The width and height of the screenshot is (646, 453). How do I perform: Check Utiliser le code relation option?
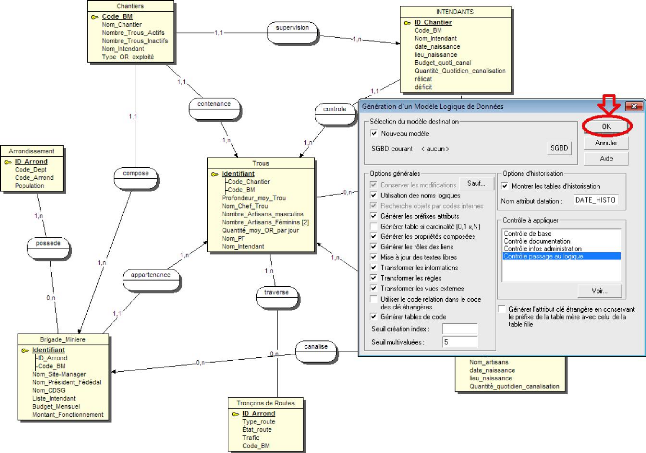click(375, 299)
